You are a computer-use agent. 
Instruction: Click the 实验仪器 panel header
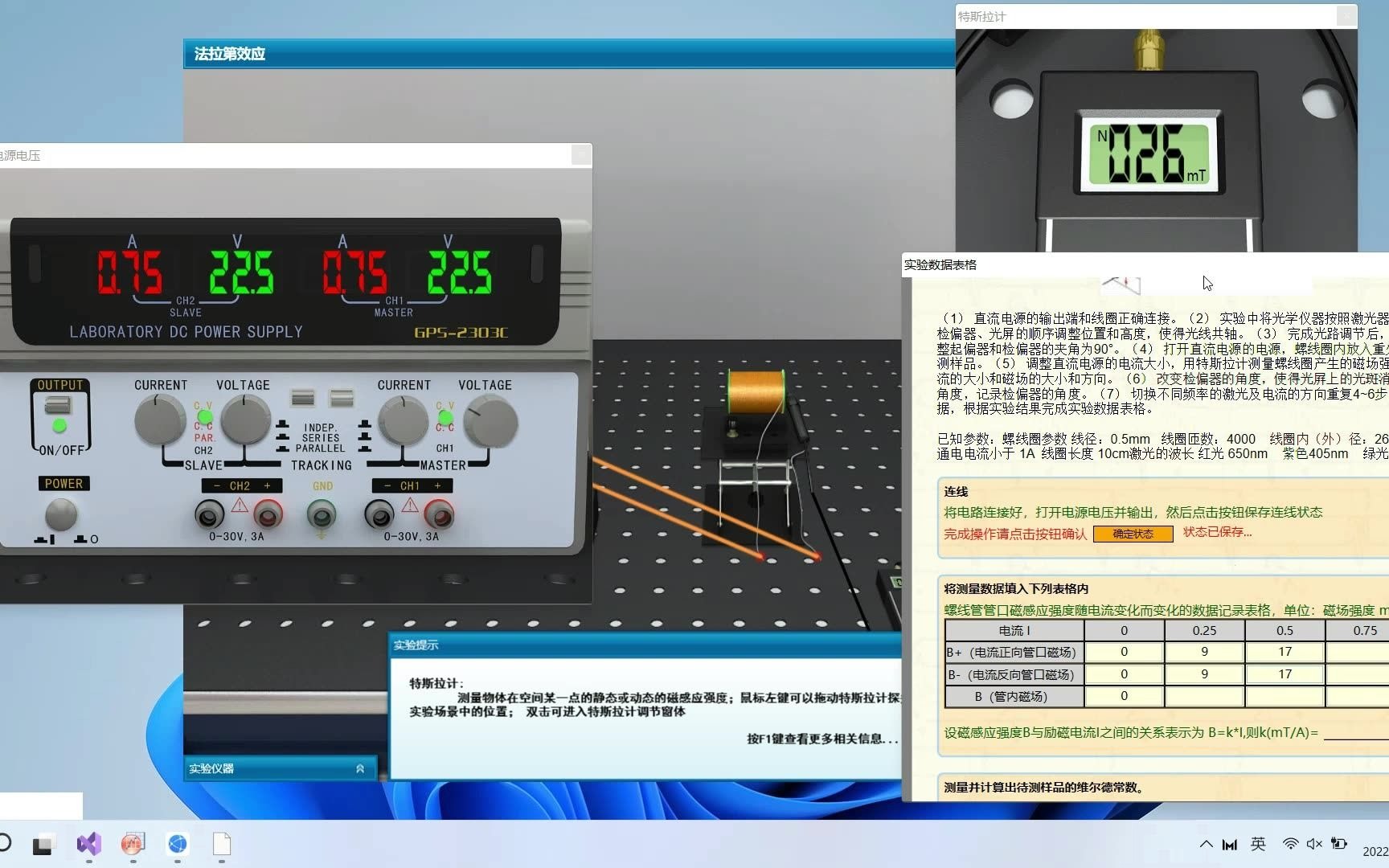pos(280,769)
